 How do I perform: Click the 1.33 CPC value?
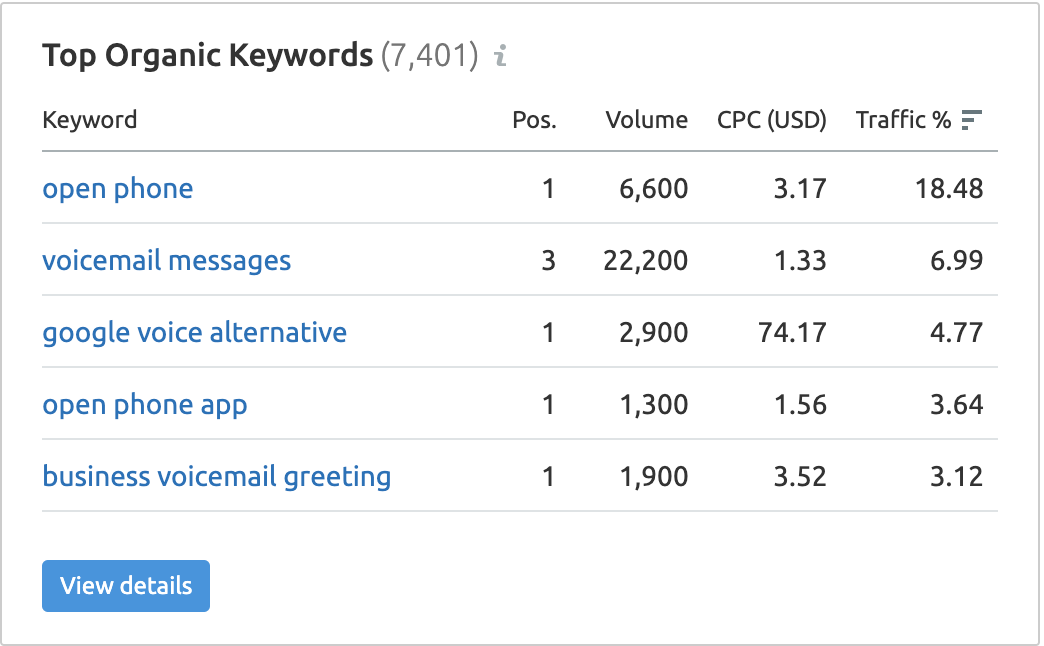(x=800, y=260)
